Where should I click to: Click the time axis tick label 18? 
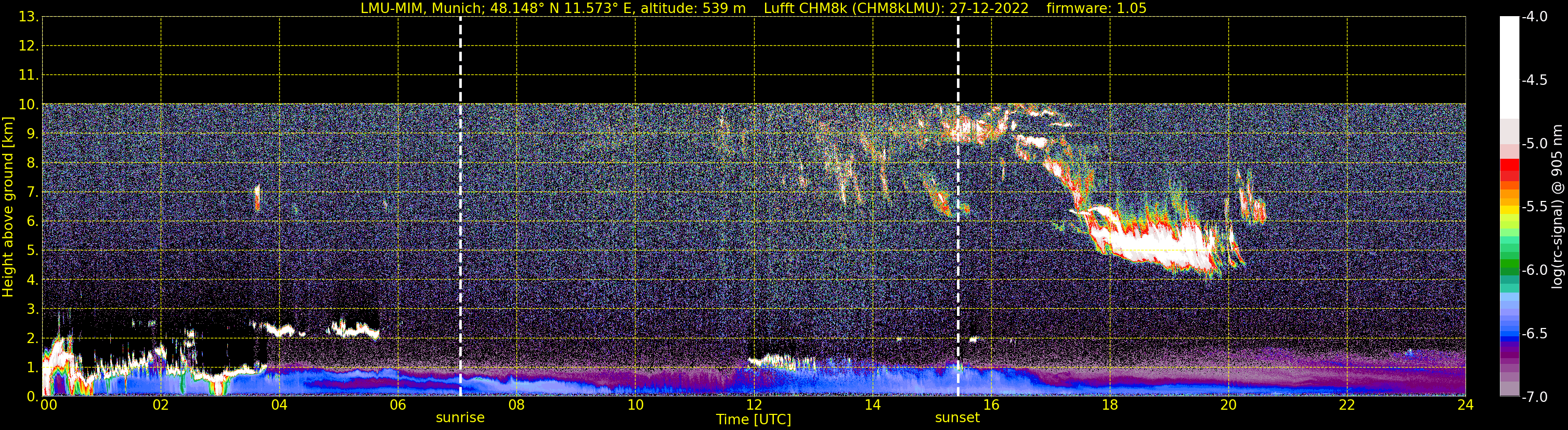tap(1110, 406)
